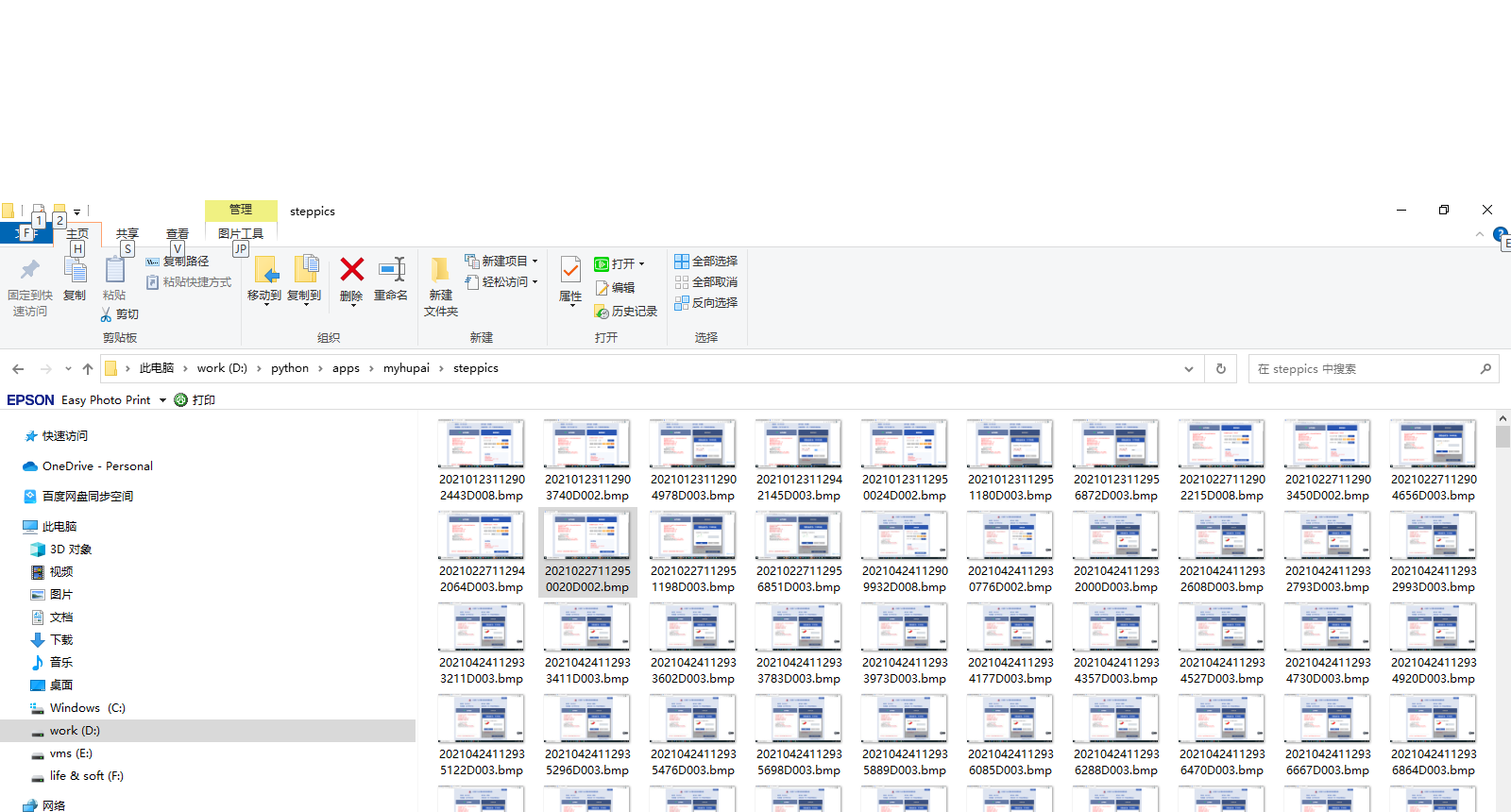Select Music (音乐) in the navigation pane
The height and width of the screenshot is (812, 1511).
click(52, 663)
